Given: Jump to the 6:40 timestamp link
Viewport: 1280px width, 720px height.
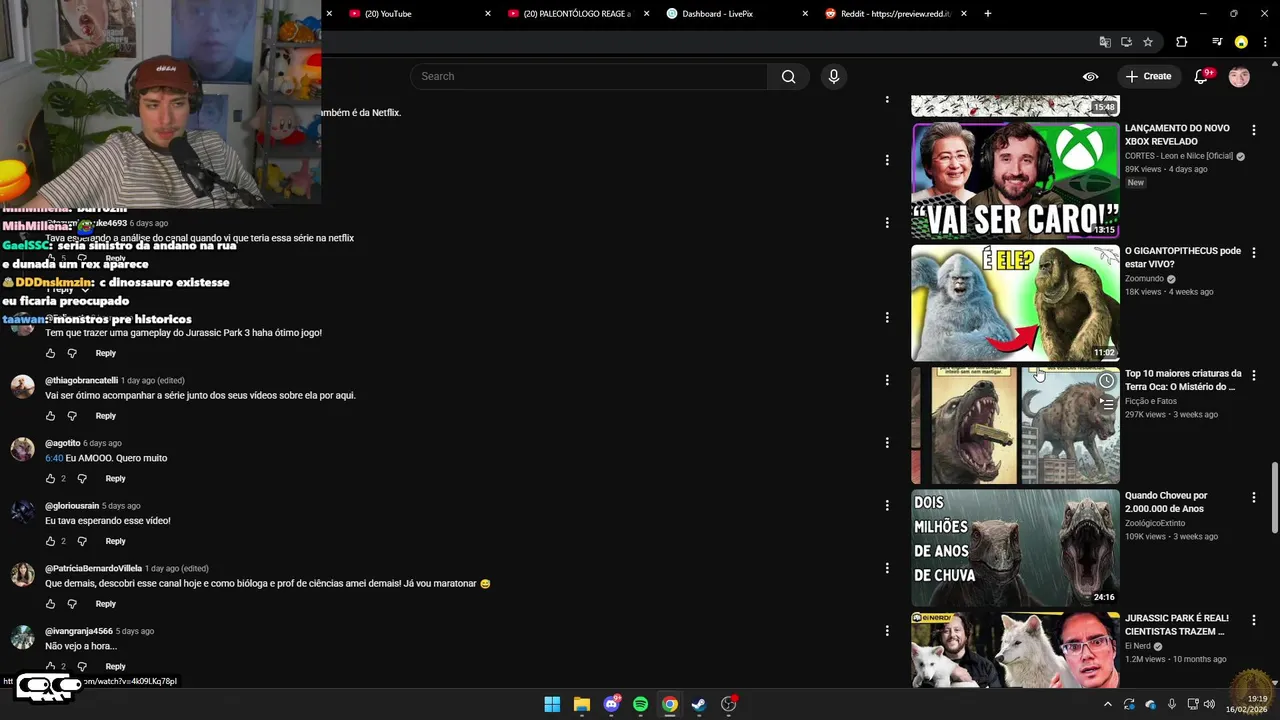Looking at the screenshot, I should [54, 458].
